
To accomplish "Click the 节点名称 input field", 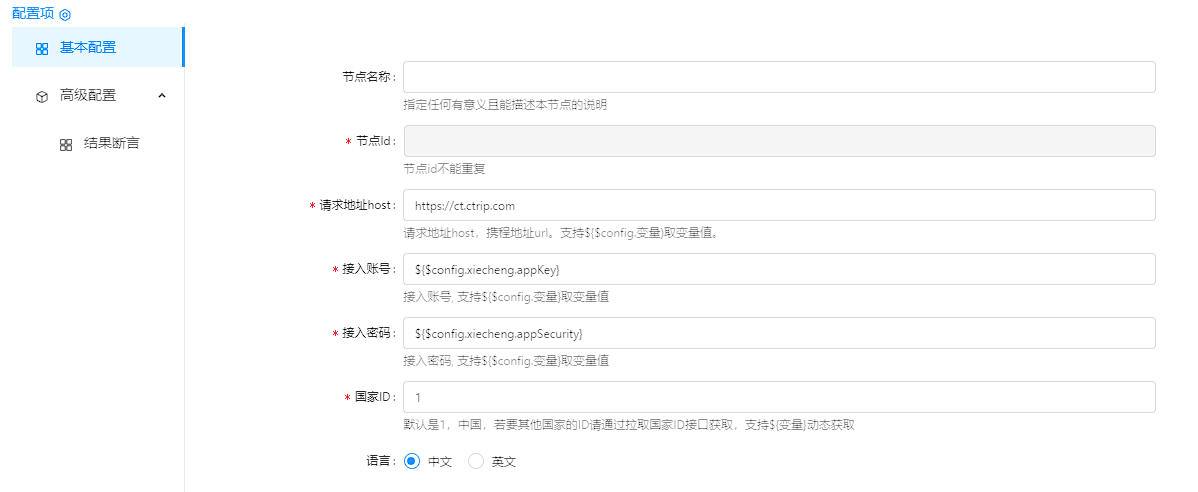I will pyautogui.click(x=779, y=77).
